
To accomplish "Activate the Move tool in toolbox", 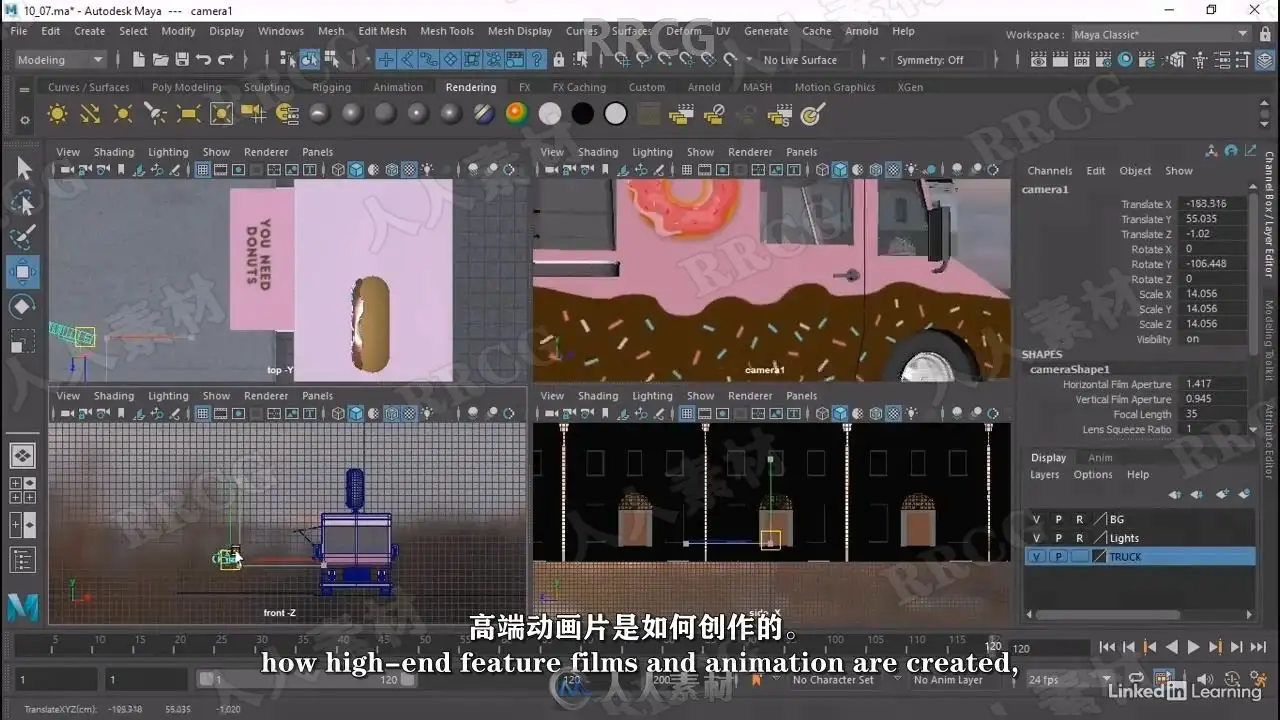I will (x=23, y=272).
